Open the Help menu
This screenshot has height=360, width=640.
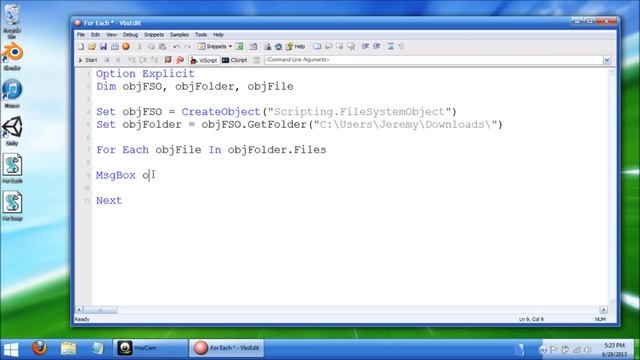[x=218, y=35]
